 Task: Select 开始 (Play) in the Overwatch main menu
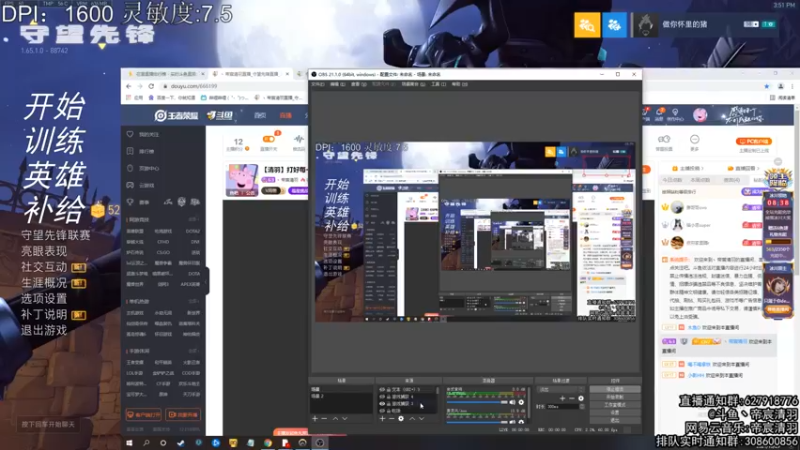tap(55, 106)
